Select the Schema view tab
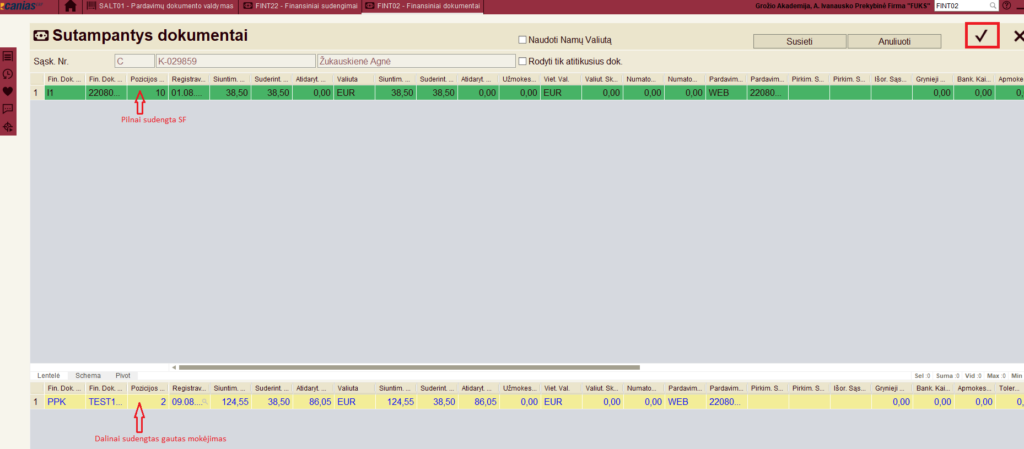Image resolution: width=1024 pixels, height=449 pixels. click(x=88, y=375)
